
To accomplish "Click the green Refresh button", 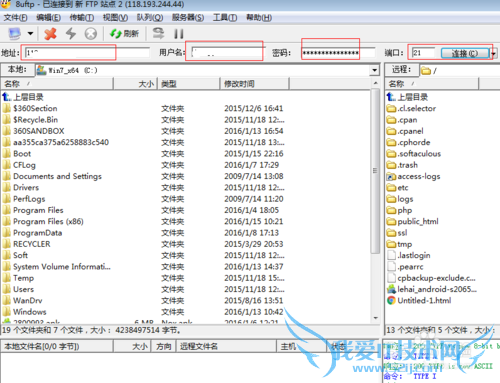I will click(x=124, y=33).
